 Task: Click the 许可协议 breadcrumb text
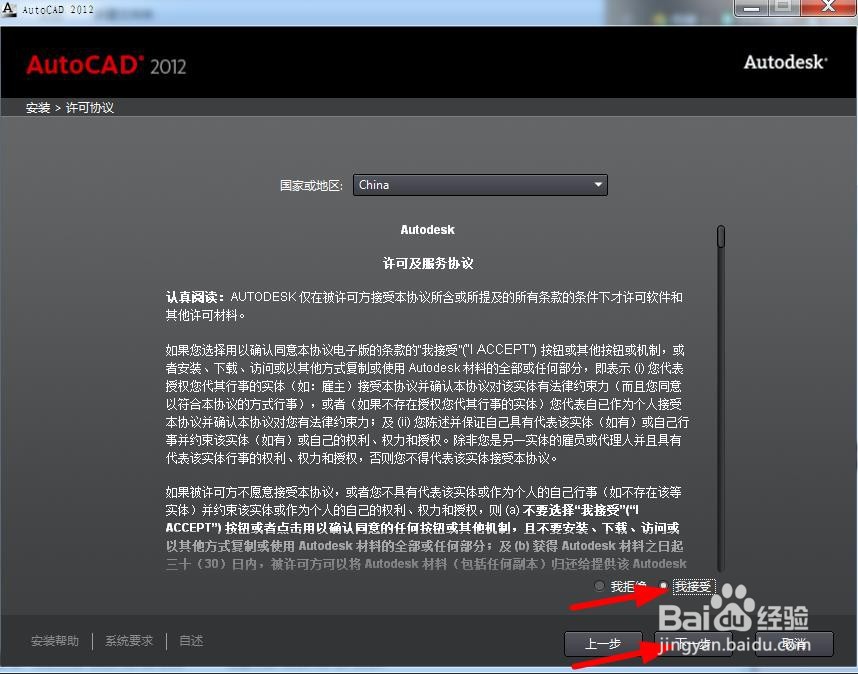point(90,108)
